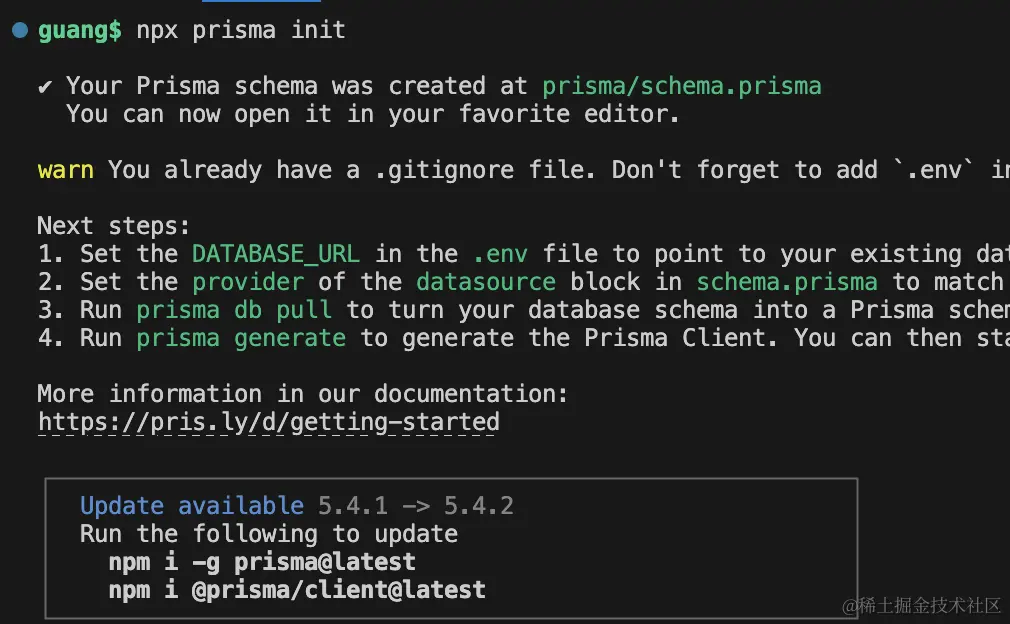Click the Next steps heading
This screenshot has height=624, width=1010.
[x=113, y=226]
